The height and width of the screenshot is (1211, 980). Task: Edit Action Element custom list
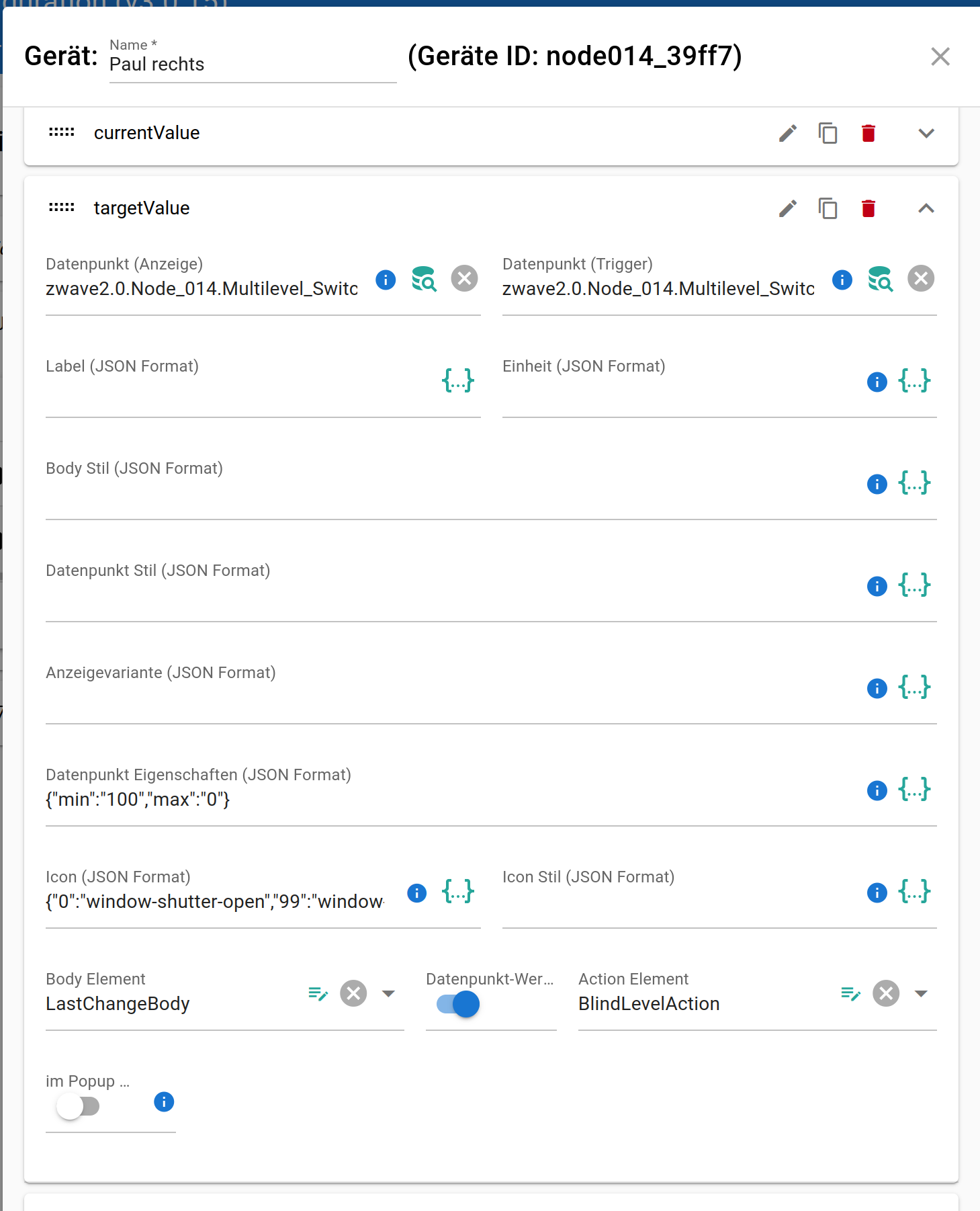850,993
